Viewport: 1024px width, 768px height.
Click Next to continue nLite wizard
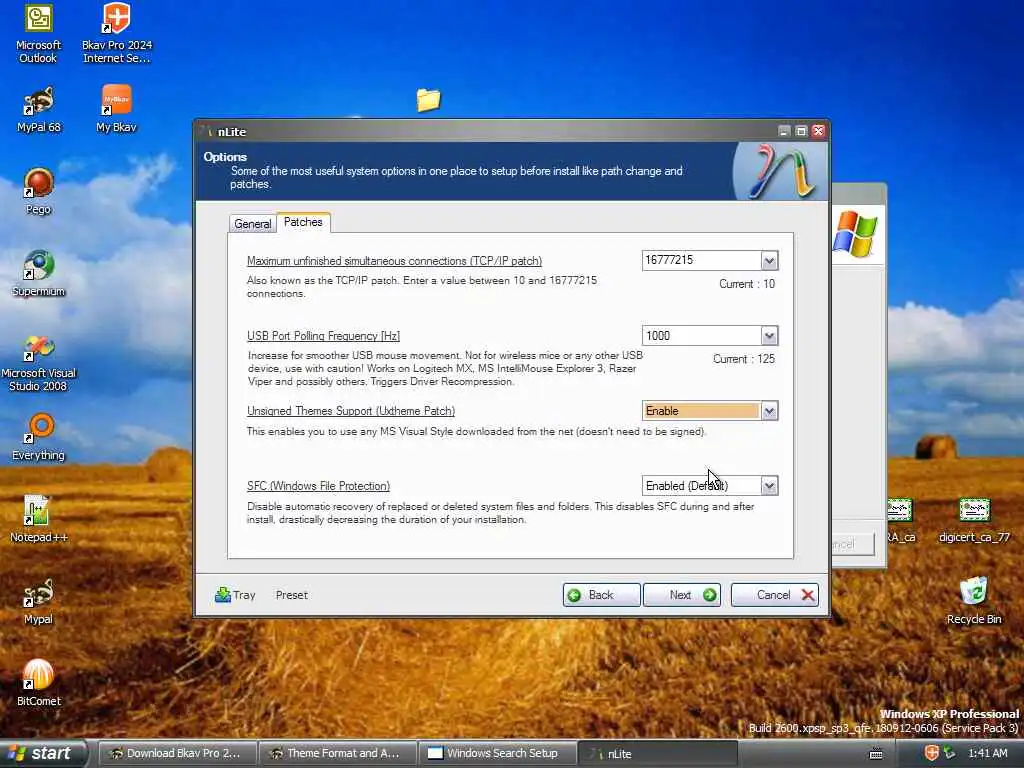click(682, 595)
